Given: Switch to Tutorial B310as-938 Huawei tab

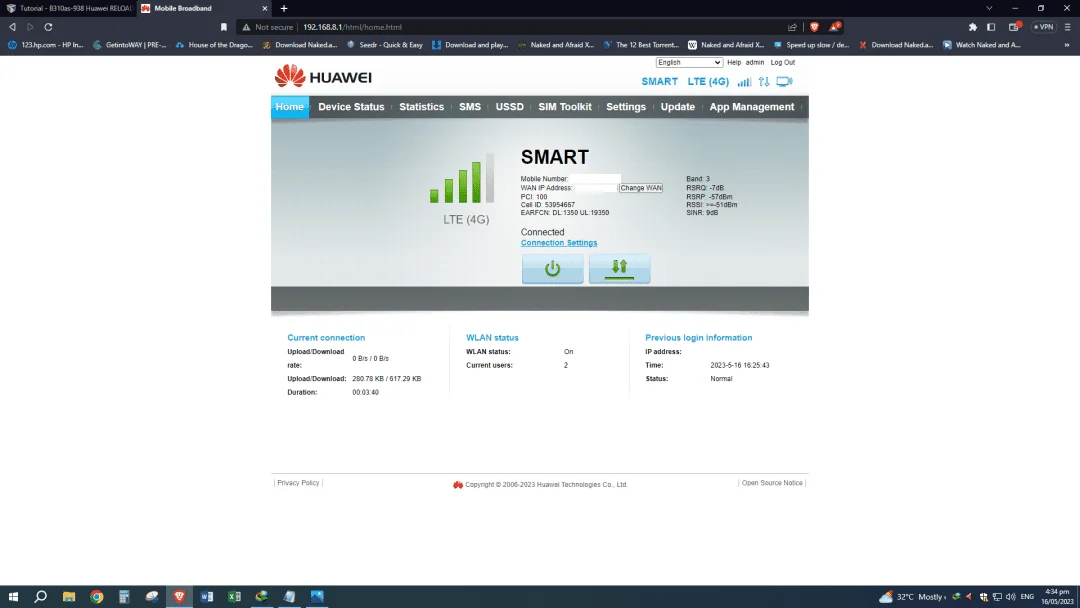Looking at the screenshot, I should tap(69, 8).
